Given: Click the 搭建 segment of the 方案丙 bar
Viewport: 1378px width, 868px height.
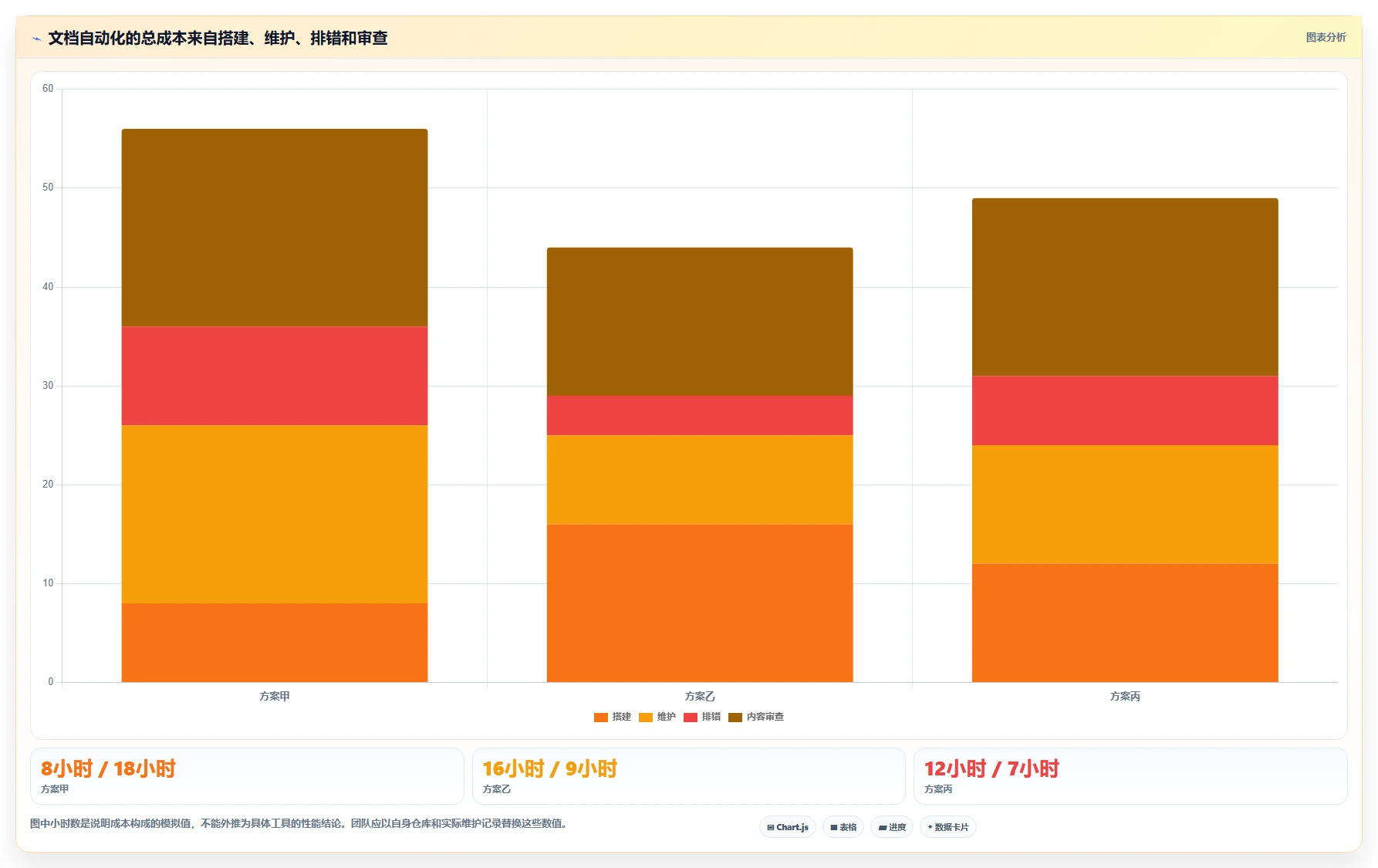Looking at the screenshot, I should point(1125,623).
